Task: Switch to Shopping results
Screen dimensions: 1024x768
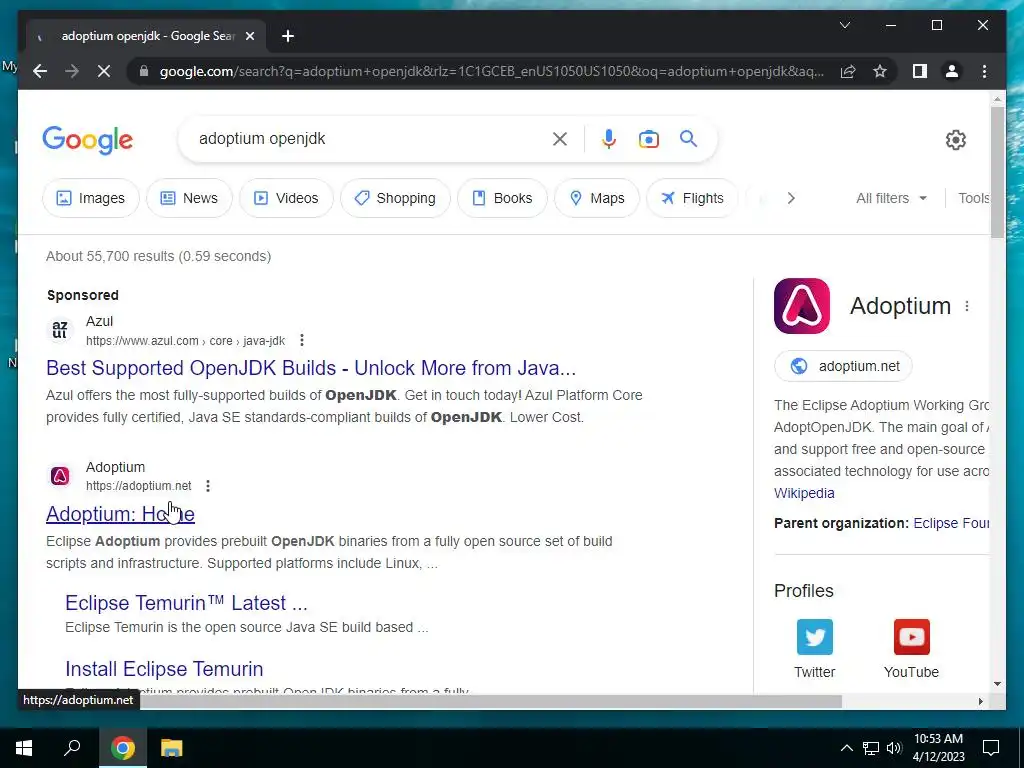Action: 395,198
